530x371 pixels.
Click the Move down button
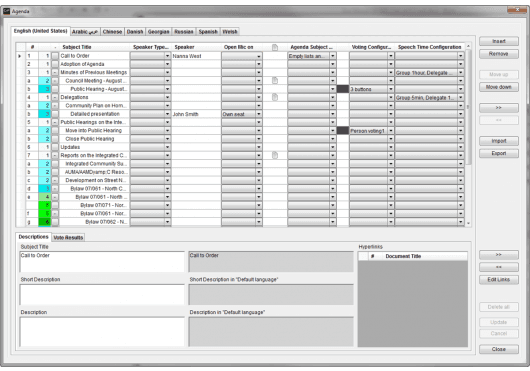point(499,87)
